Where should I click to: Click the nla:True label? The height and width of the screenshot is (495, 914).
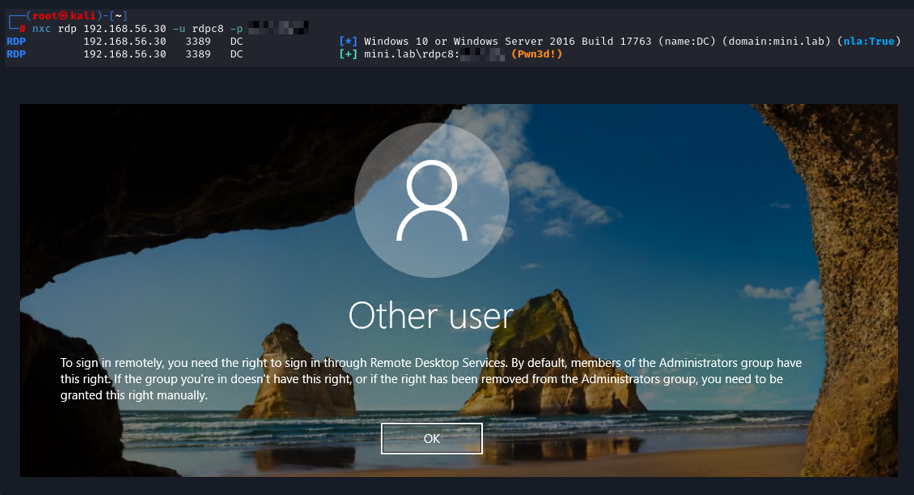point(869,41)
